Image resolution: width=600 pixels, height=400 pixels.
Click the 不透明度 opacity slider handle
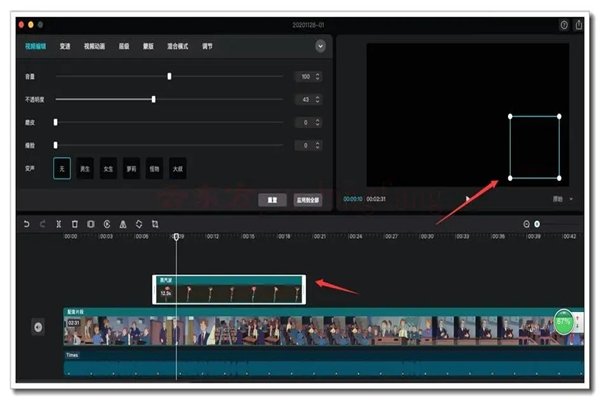coord(153,99)
